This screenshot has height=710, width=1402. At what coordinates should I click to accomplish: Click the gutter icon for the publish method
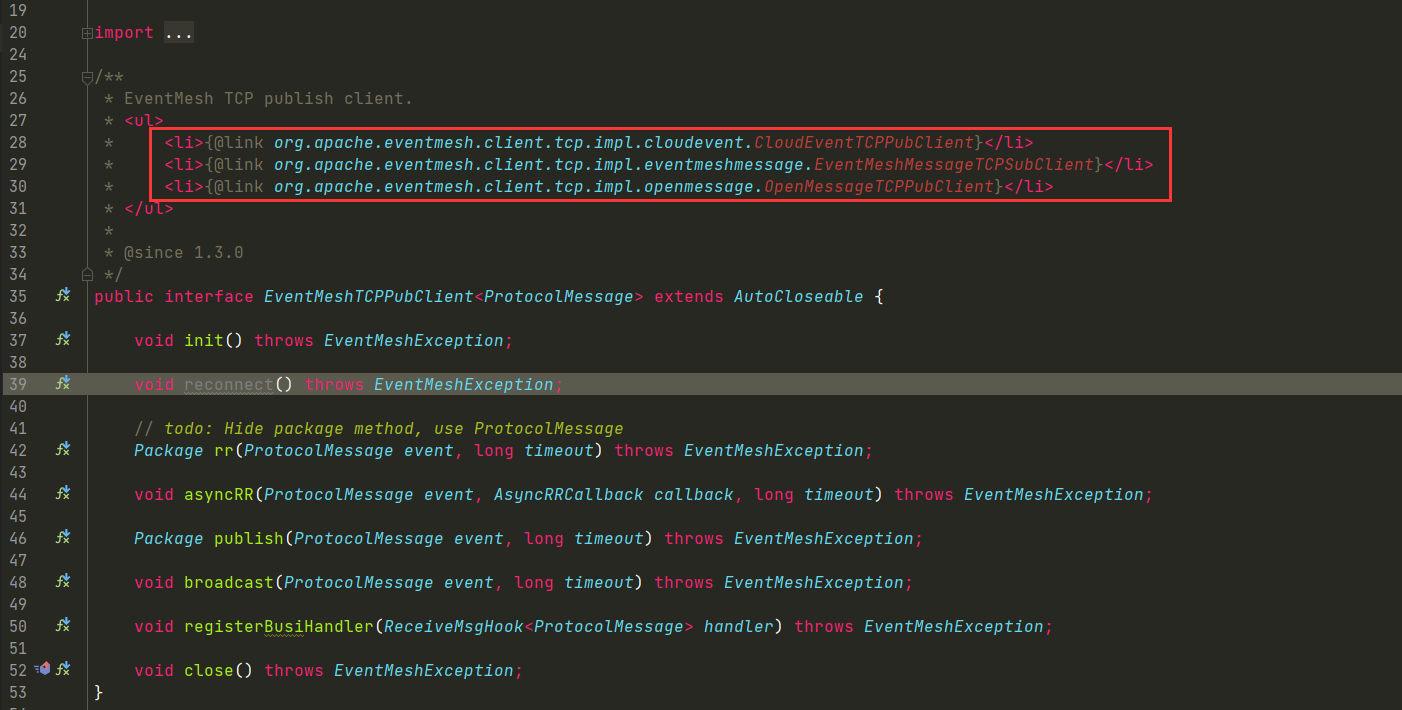pos(62,538)
